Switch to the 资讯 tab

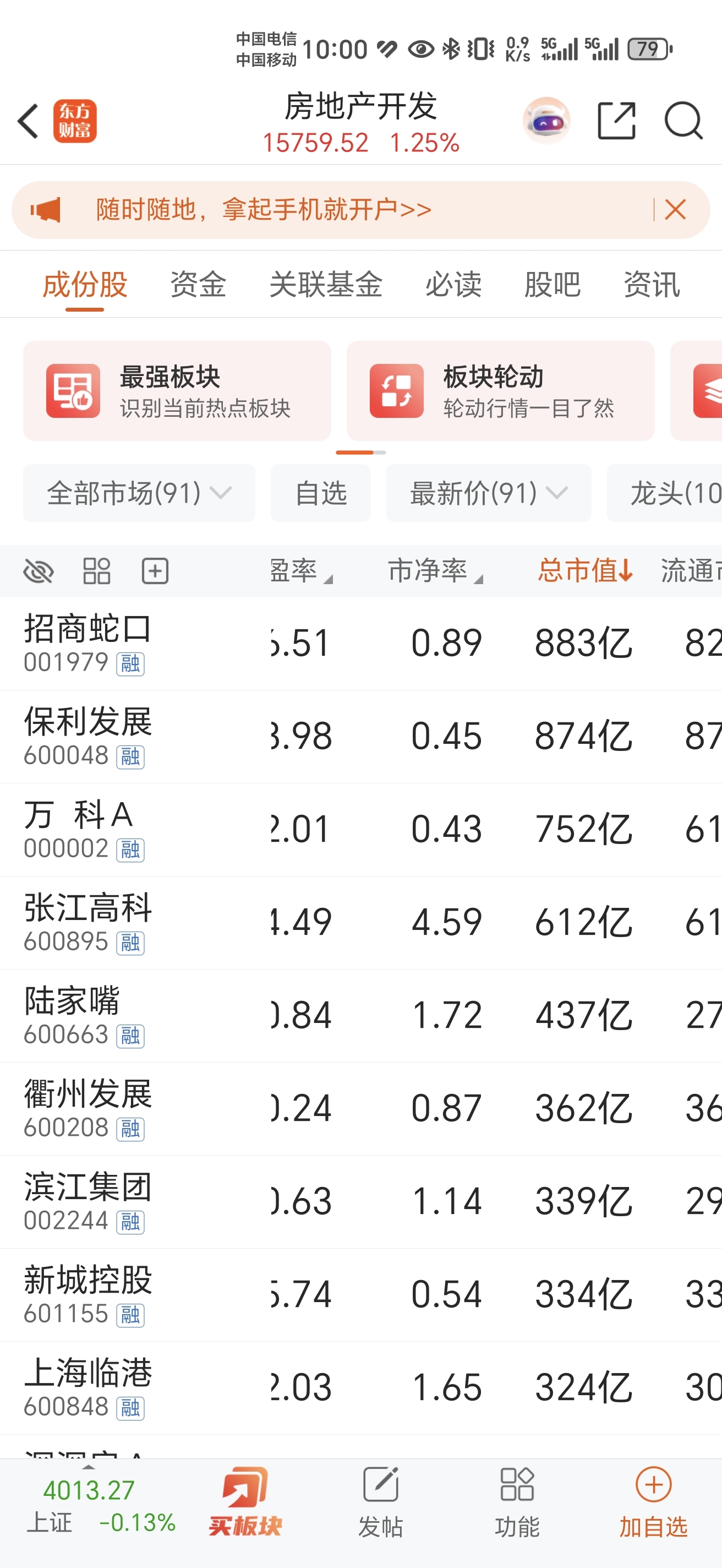[652, 284]
